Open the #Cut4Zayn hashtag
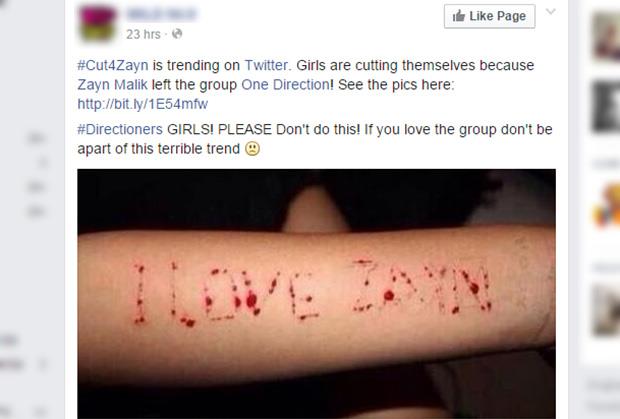The width and height of the screenshot is (620, 419). coord(113,65)
